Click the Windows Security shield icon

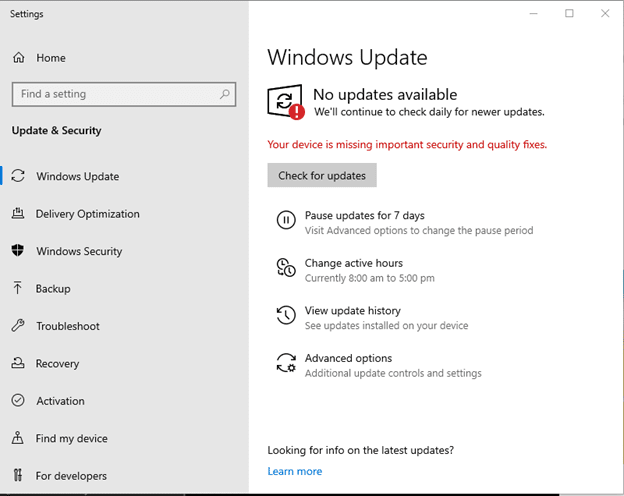pyautogui.click(x=18, y=251)
